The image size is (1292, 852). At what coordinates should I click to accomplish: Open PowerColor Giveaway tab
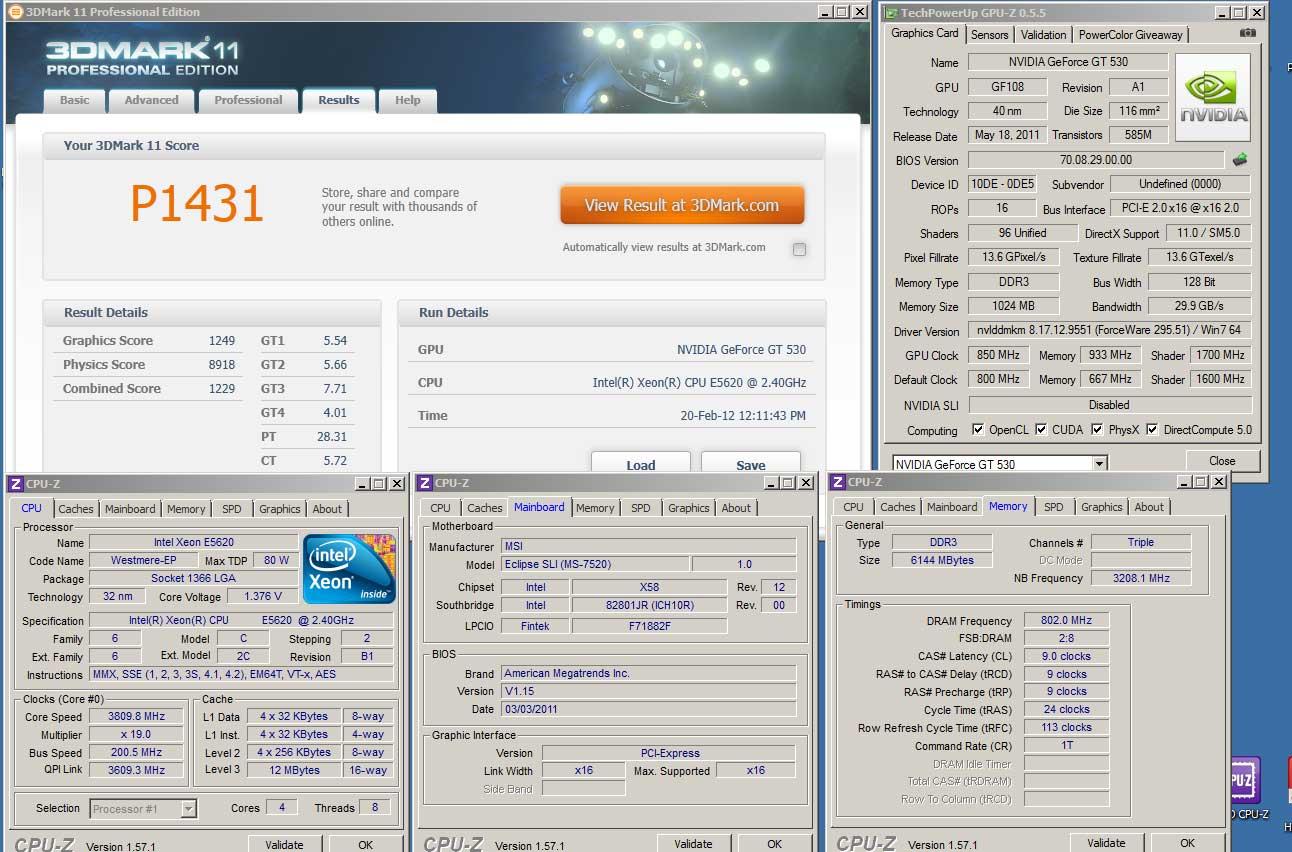coord(1131,35)
